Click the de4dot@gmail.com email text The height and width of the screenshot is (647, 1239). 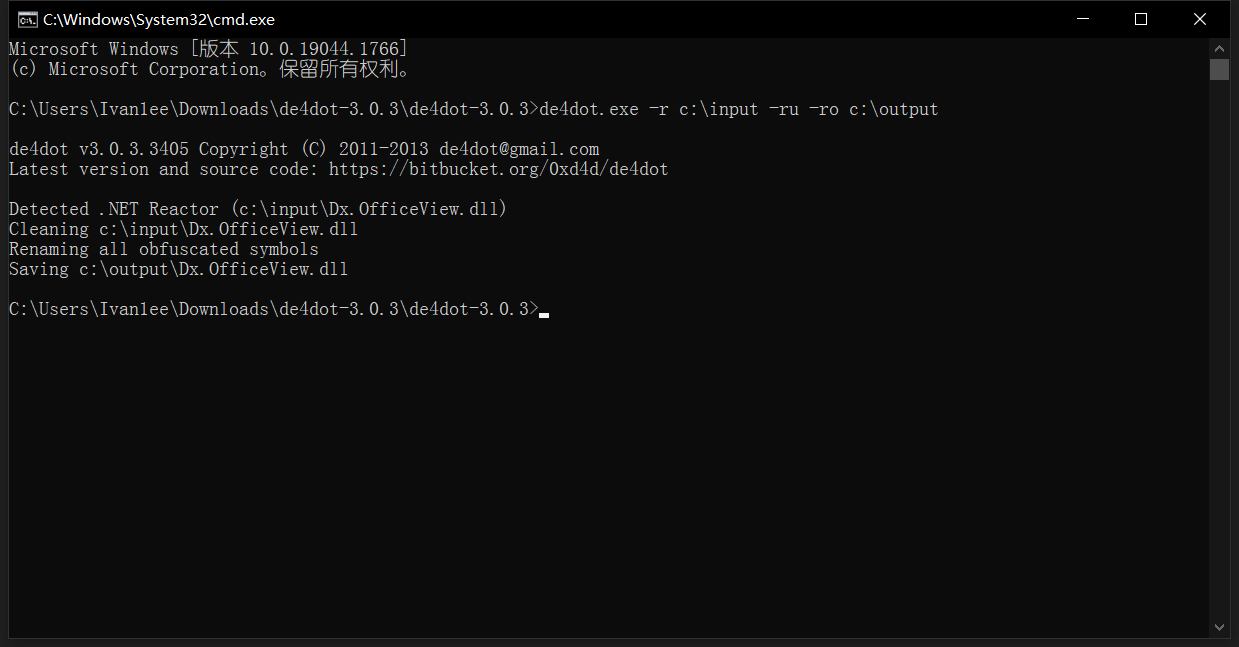pos(519,149)
